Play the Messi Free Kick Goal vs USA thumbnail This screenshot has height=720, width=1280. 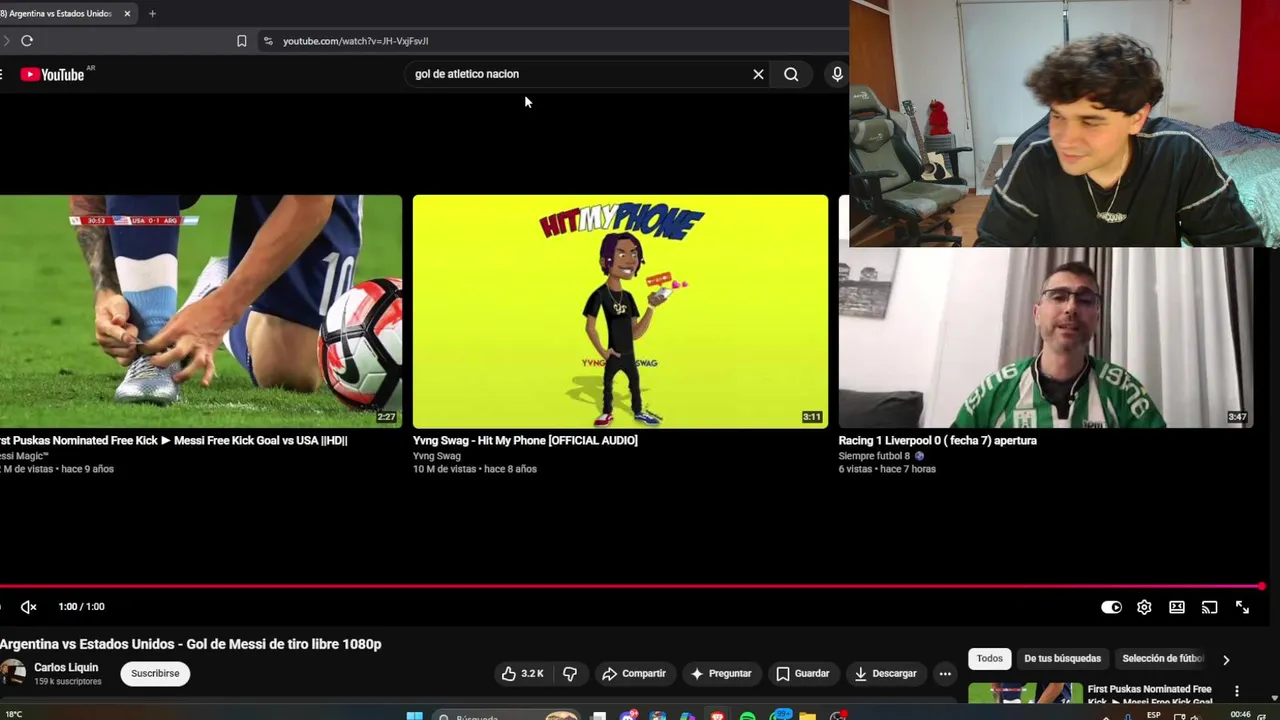coord(200,312)
